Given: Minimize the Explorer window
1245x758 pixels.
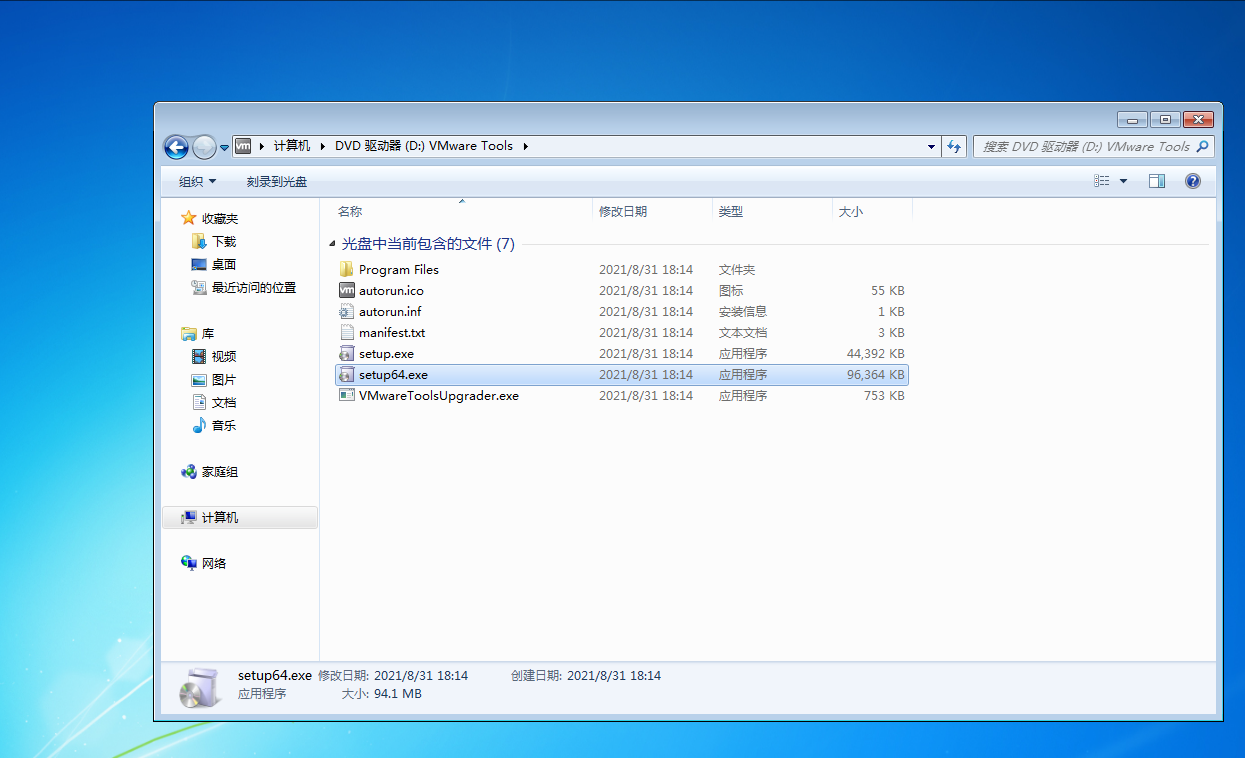Looking at the screenshot, I should point(1132,119).
